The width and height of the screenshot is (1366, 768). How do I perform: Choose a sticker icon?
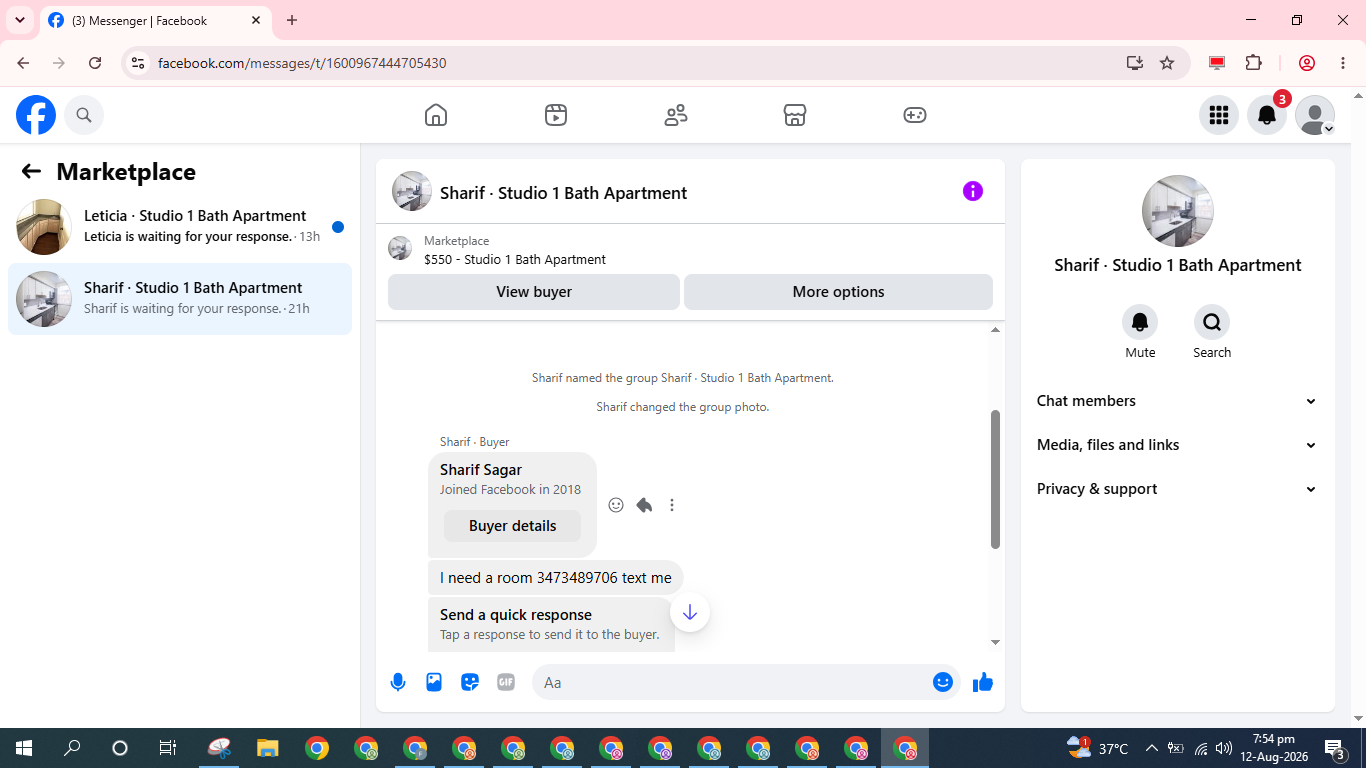[470, 682]
